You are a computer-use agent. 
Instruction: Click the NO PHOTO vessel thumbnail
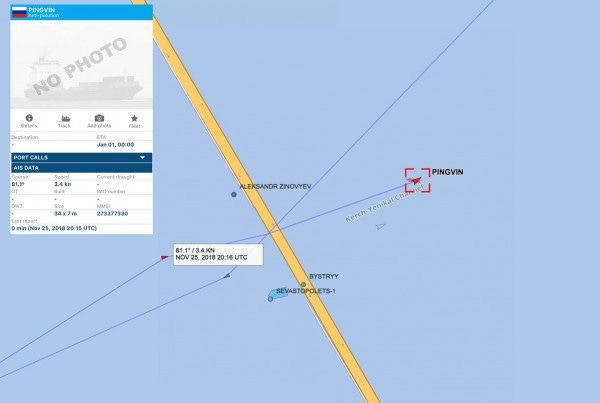(82, 64)
